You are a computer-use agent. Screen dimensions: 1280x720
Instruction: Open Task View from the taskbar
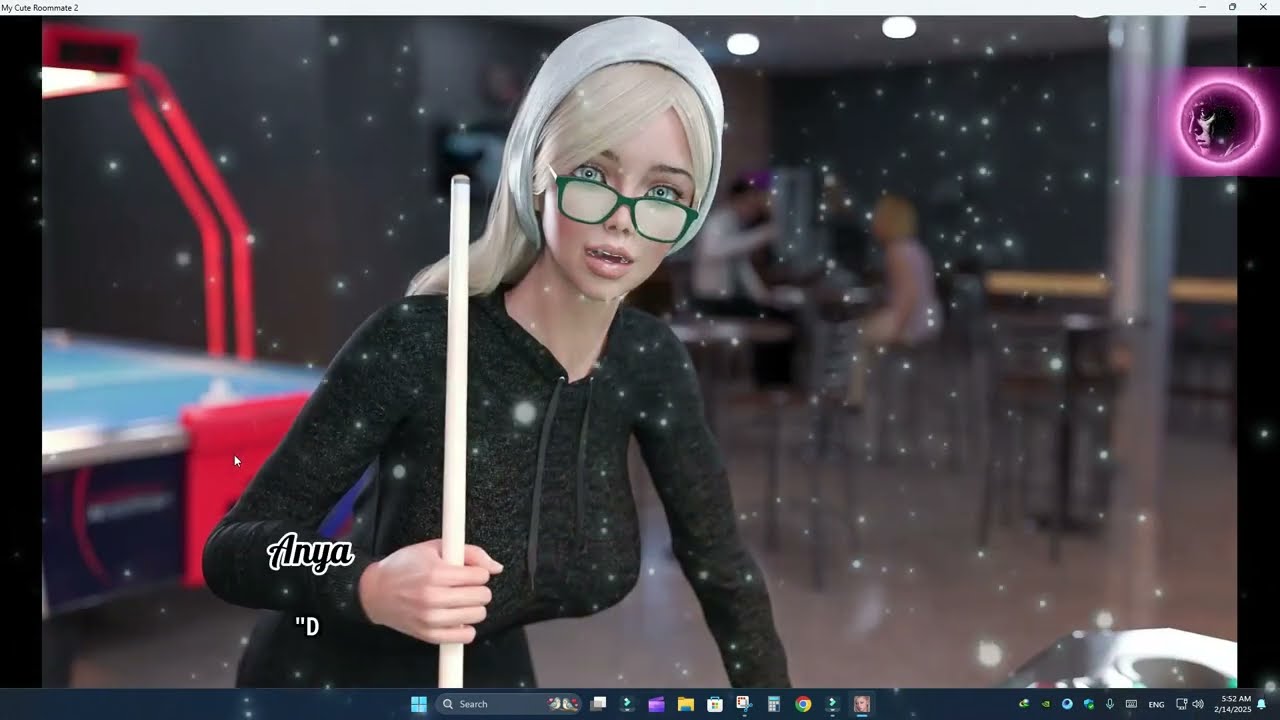598,704
